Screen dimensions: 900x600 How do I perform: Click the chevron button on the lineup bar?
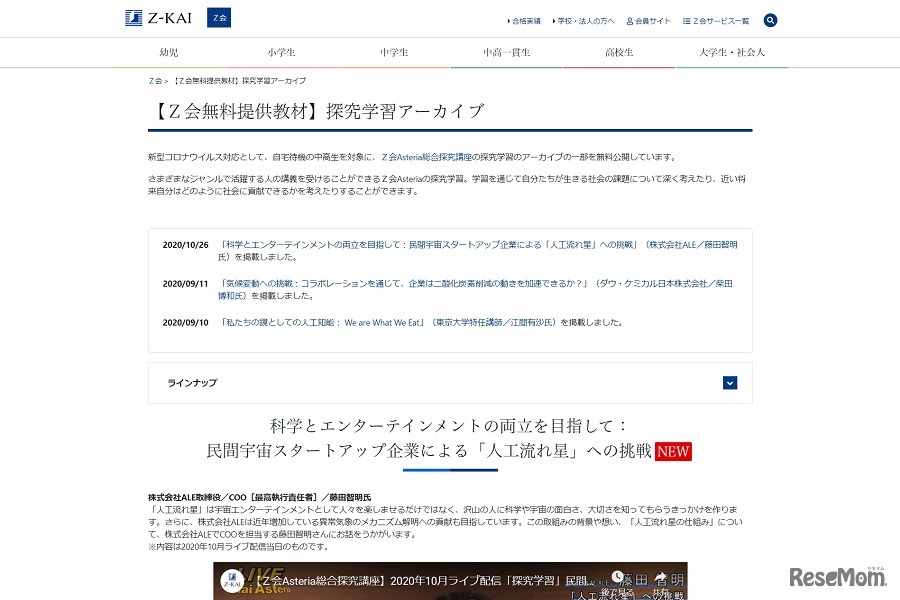[730, 383]
